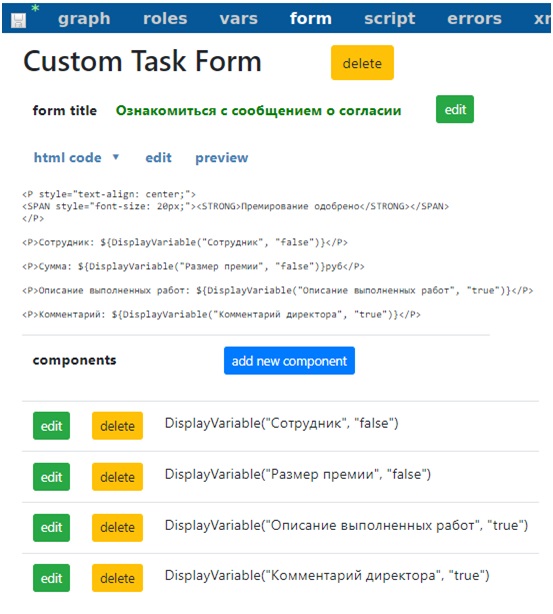Screen dimensions: 553x614
Task: Edit the Размер премии component
Action: [x=51, y=477]
